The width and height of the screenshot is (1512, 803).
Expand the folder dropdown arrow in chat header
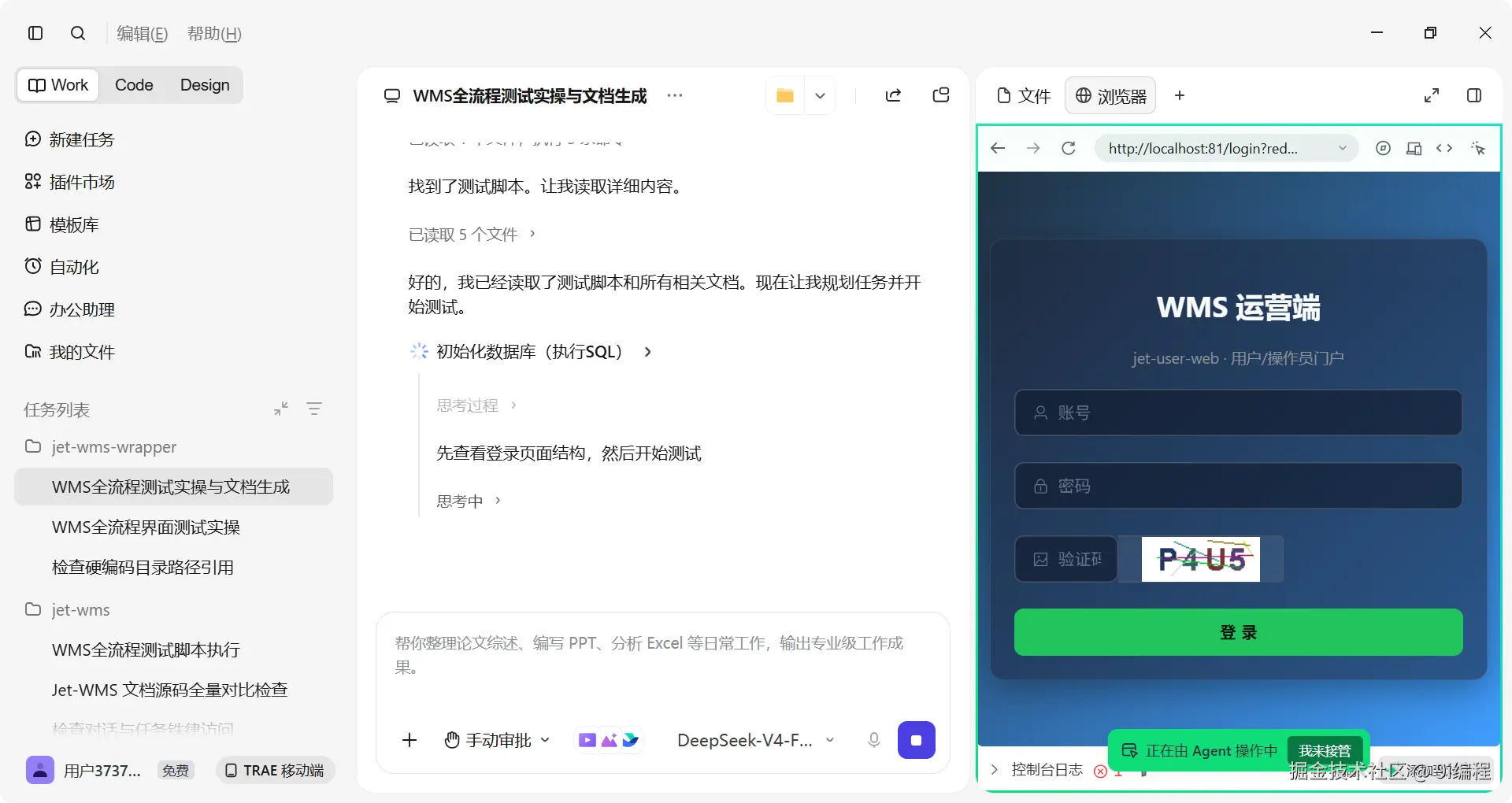[x=820, y=95]
